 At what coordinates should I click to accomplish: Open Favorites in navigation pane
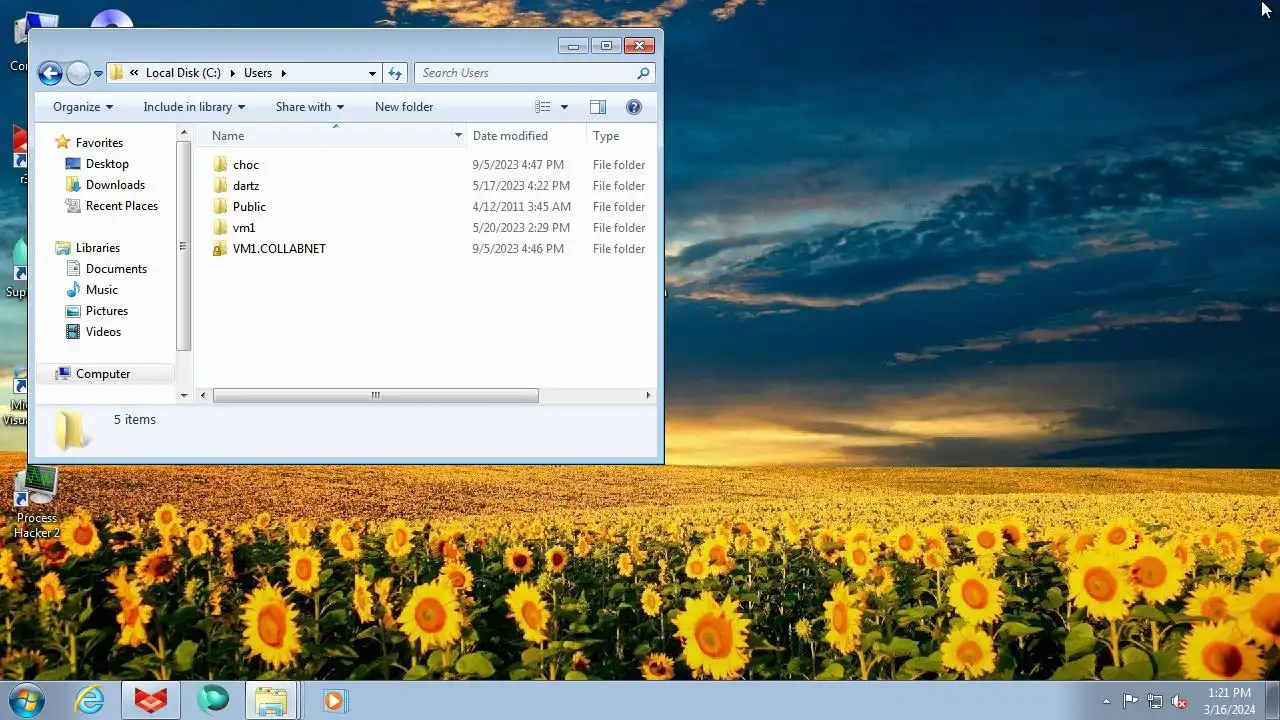pos(99,143)
